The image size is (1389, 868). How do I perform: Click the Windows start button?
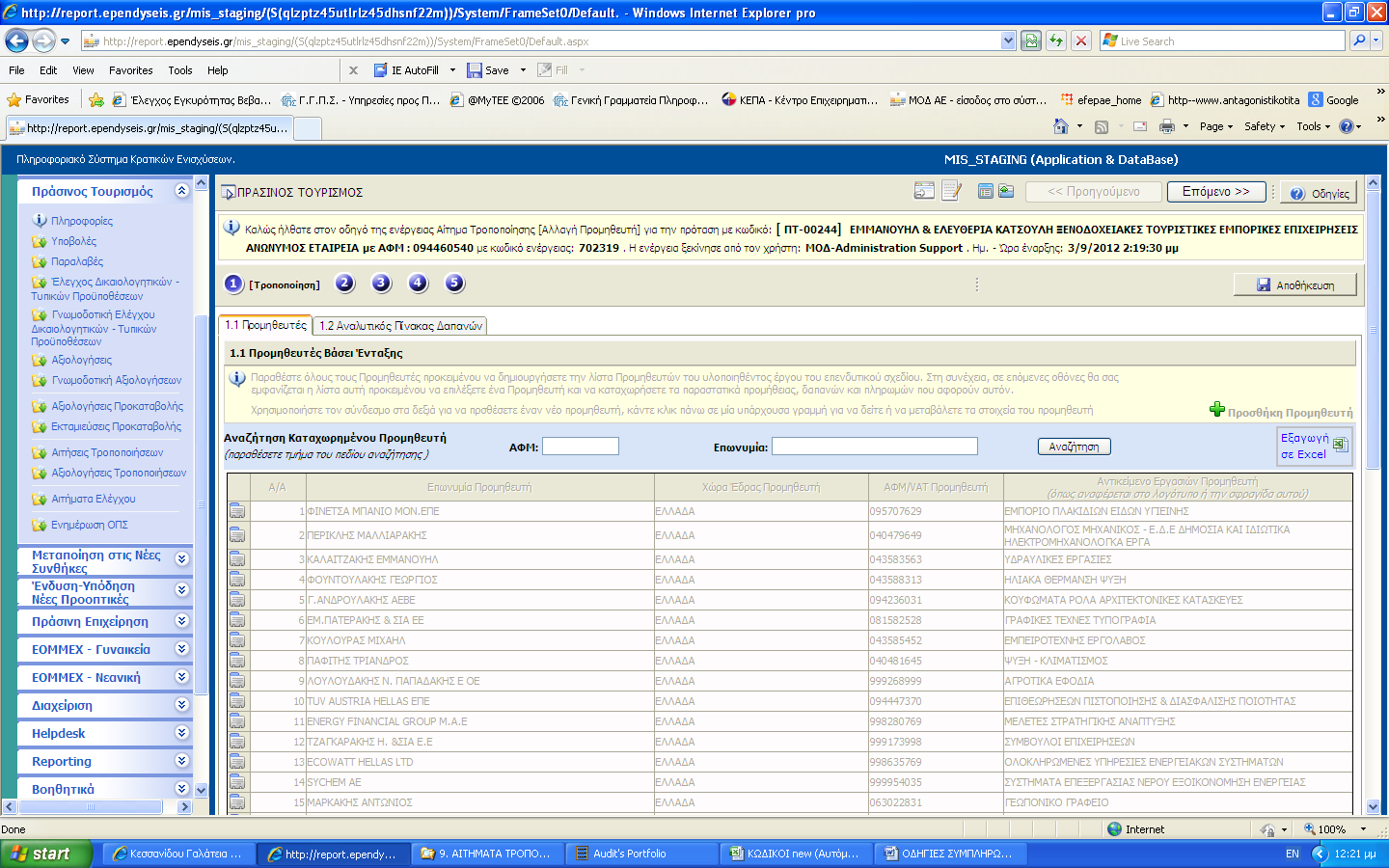click(x=46, y=854)
